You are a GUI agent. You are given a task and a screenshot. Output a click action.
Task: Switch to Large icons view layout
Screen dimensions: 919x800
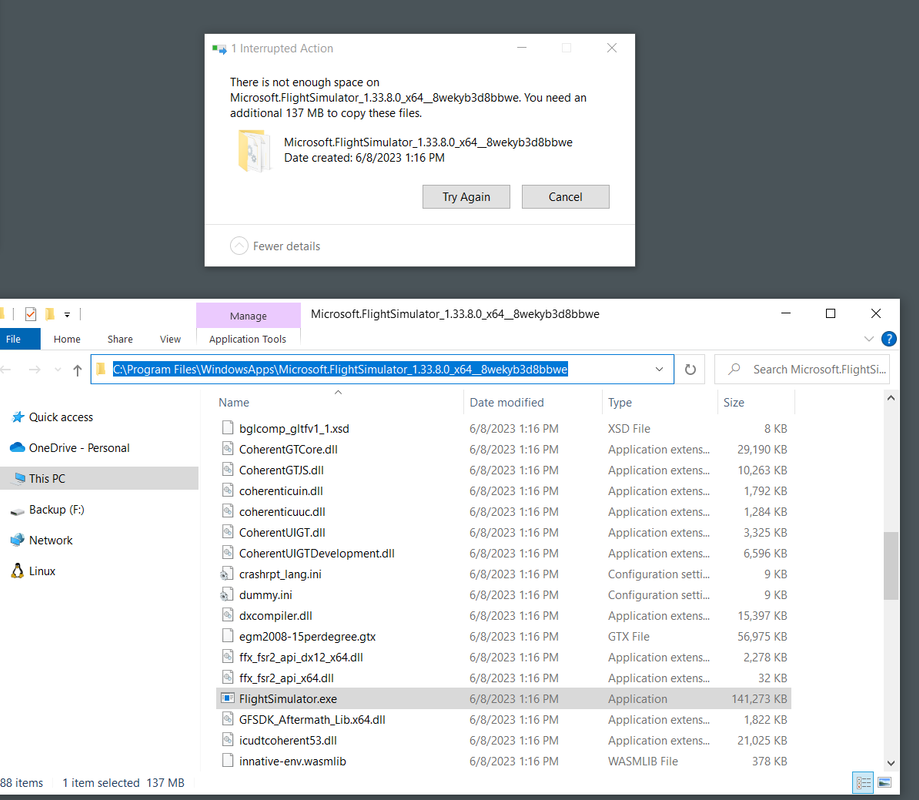[885, 782]
